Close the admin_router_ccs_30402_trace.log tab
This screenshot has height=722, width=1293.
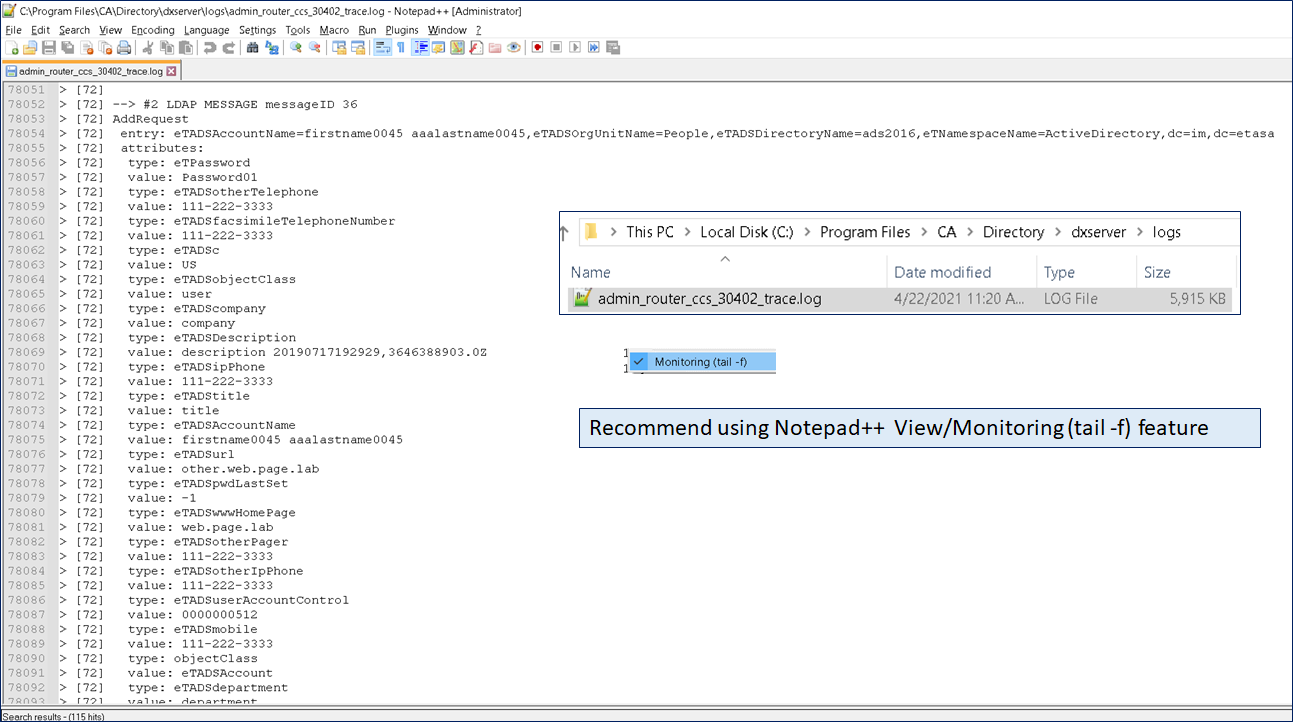172,72
